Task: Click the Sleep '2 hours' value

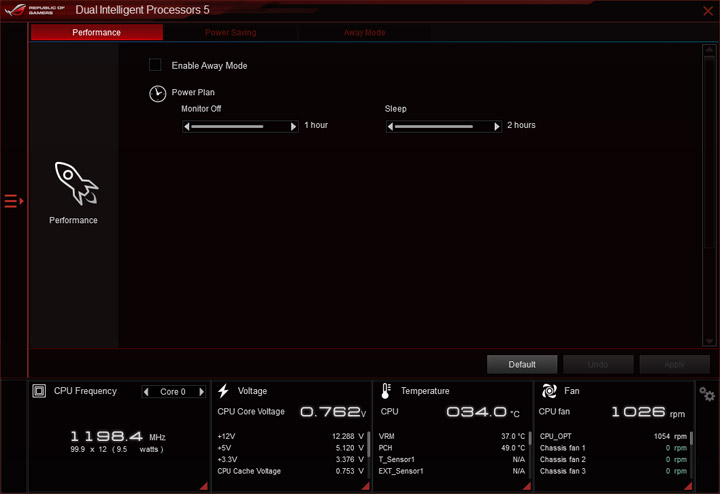Action: pos(521,125)
